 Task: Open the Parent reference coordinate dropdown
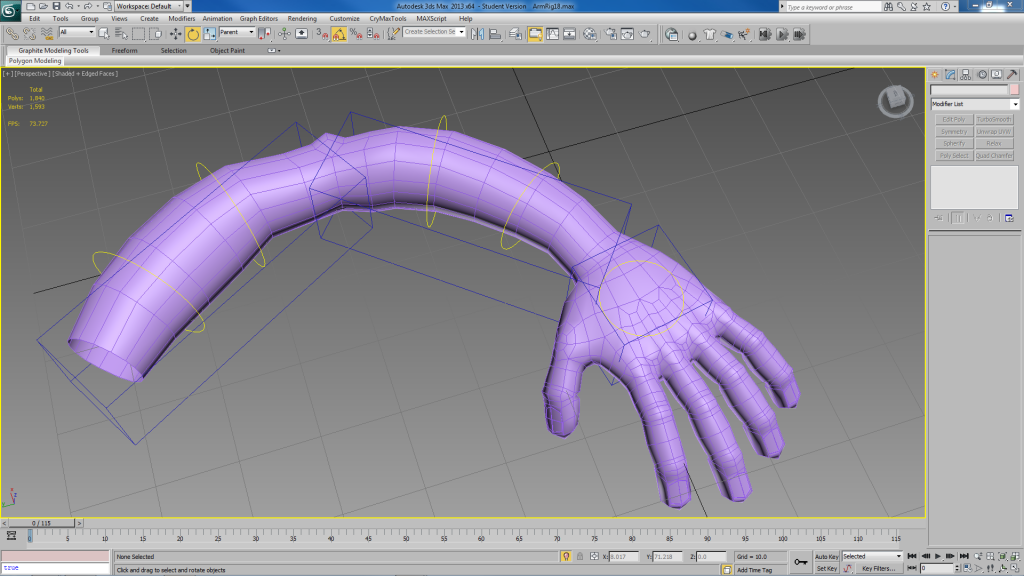(238, 33)
